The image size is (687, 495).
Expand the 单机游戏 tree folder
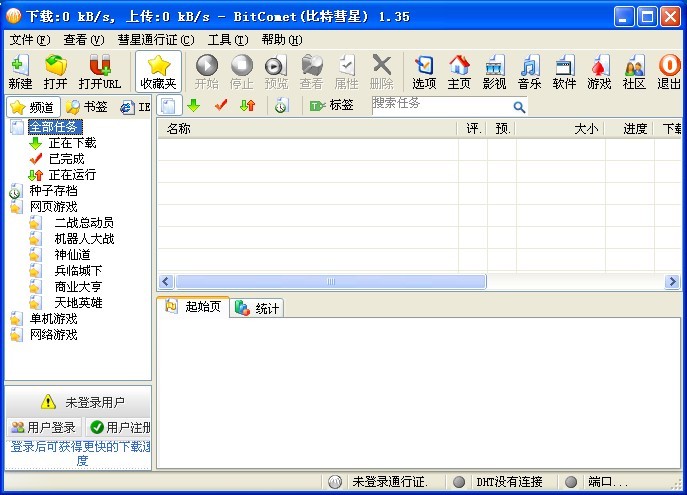(x=53, y=319)
